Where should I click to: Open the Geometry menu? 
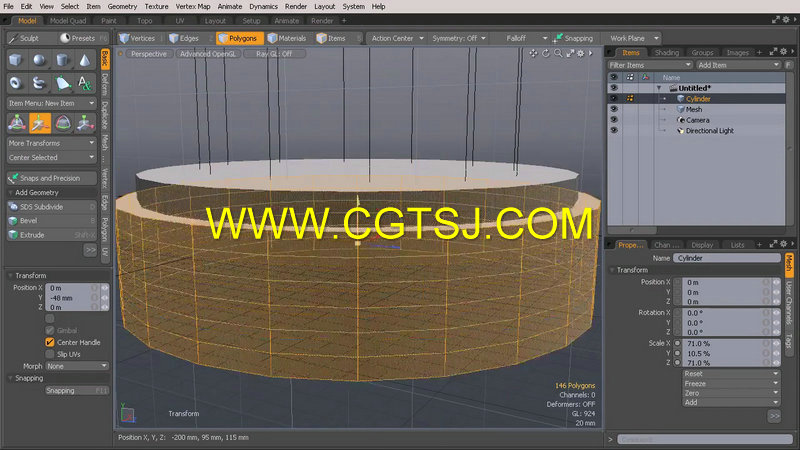(x=122, y=7)
